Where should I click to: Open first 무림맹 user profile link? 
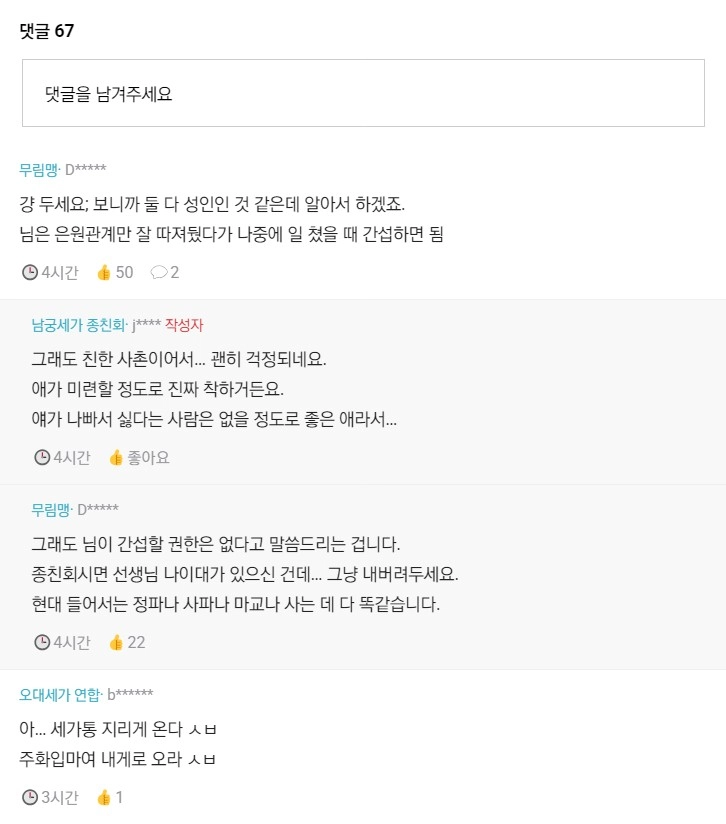pos(38,169)
